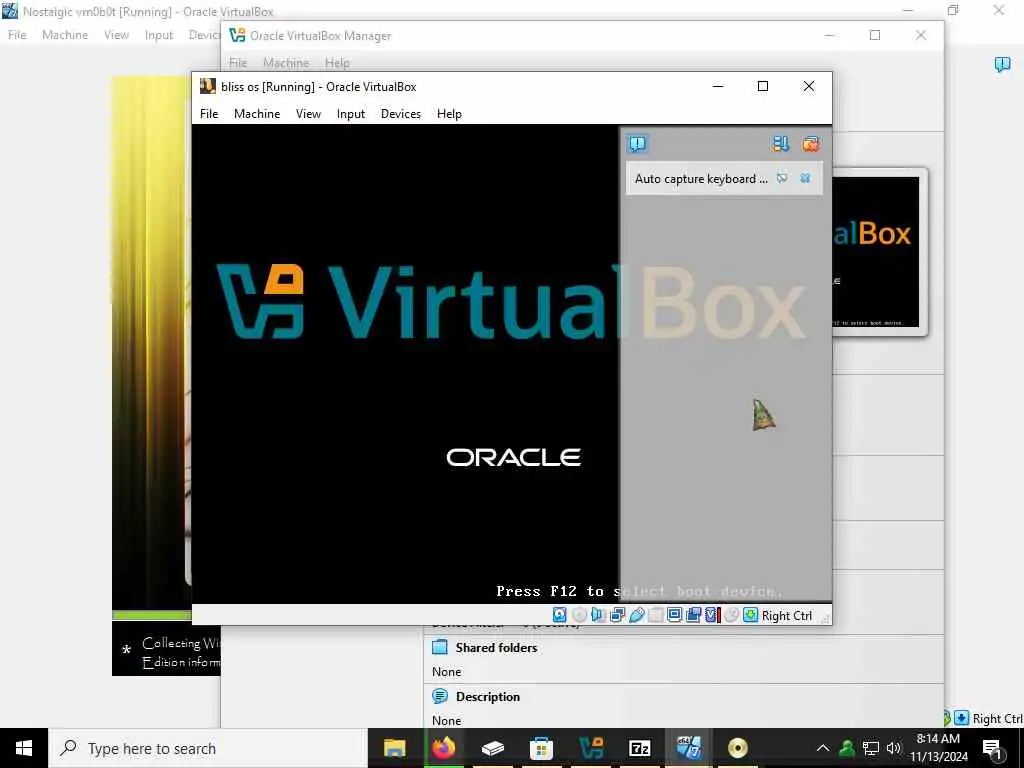
Task: Open 7-Zip from the taskbar
Action: point(639,748)
